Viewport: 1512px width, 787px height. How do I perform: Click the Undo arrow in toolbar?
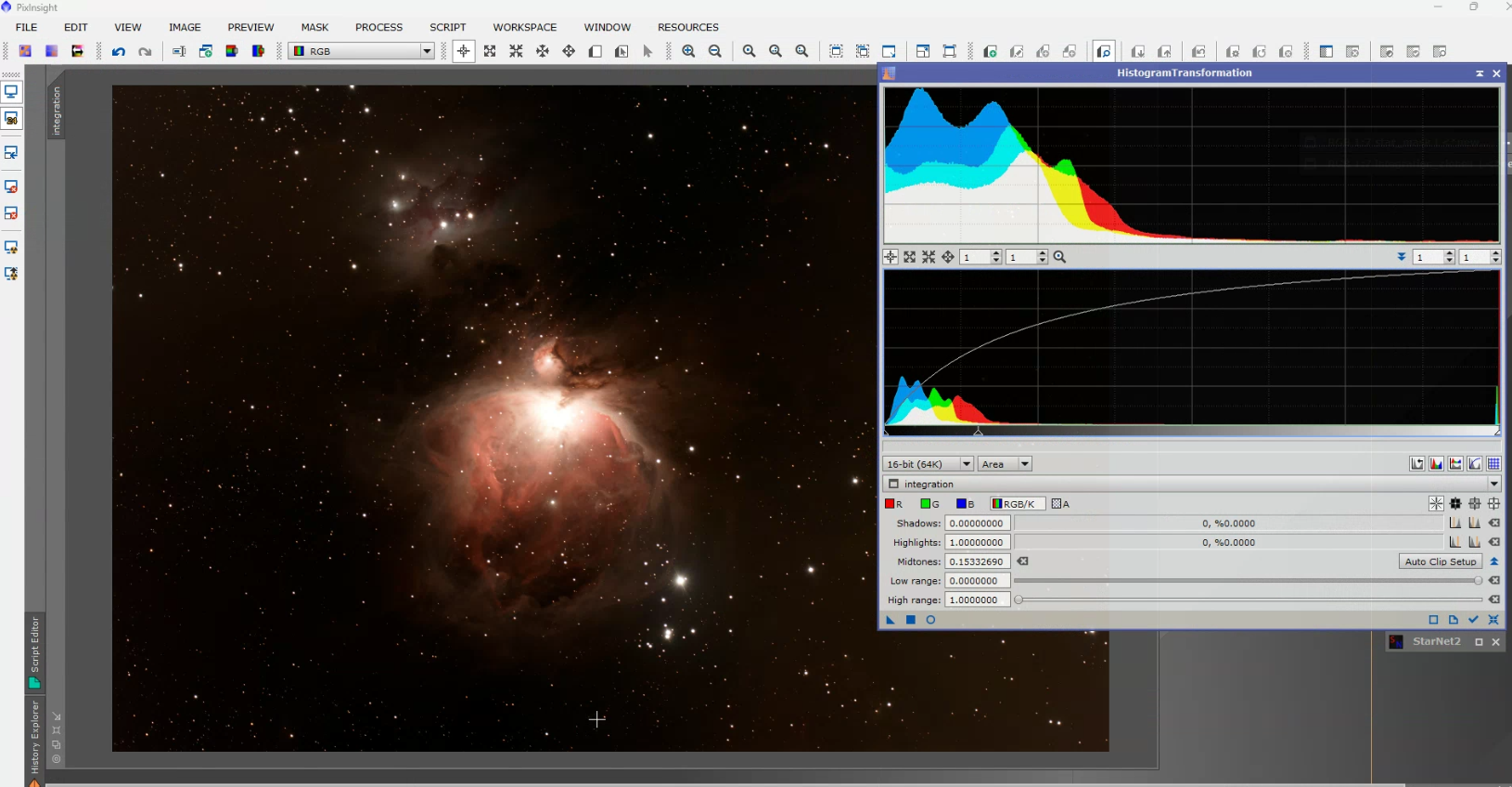coord(119,52)
